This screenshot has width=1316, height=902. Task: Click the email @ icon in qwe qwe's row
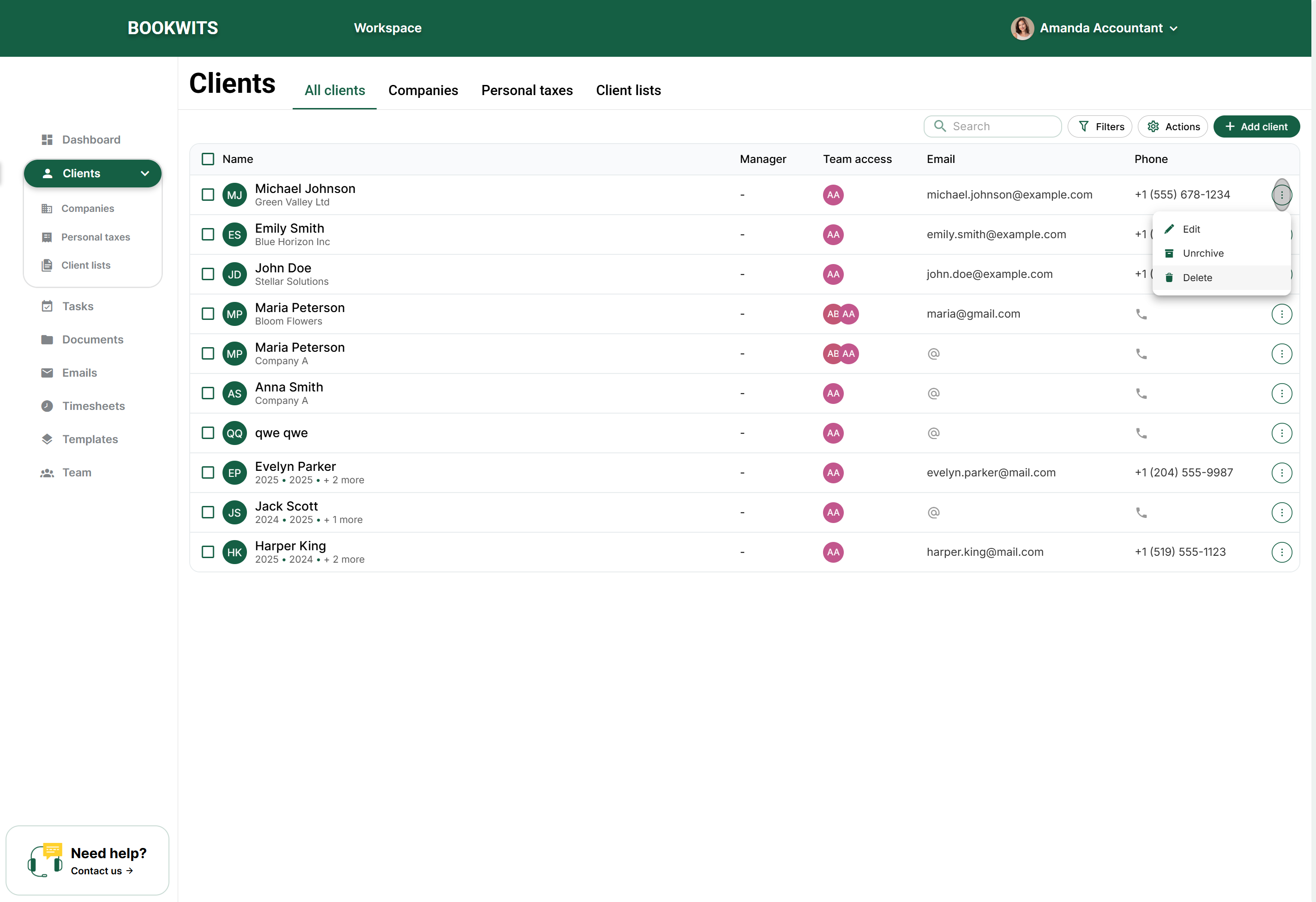pos(933,433)
